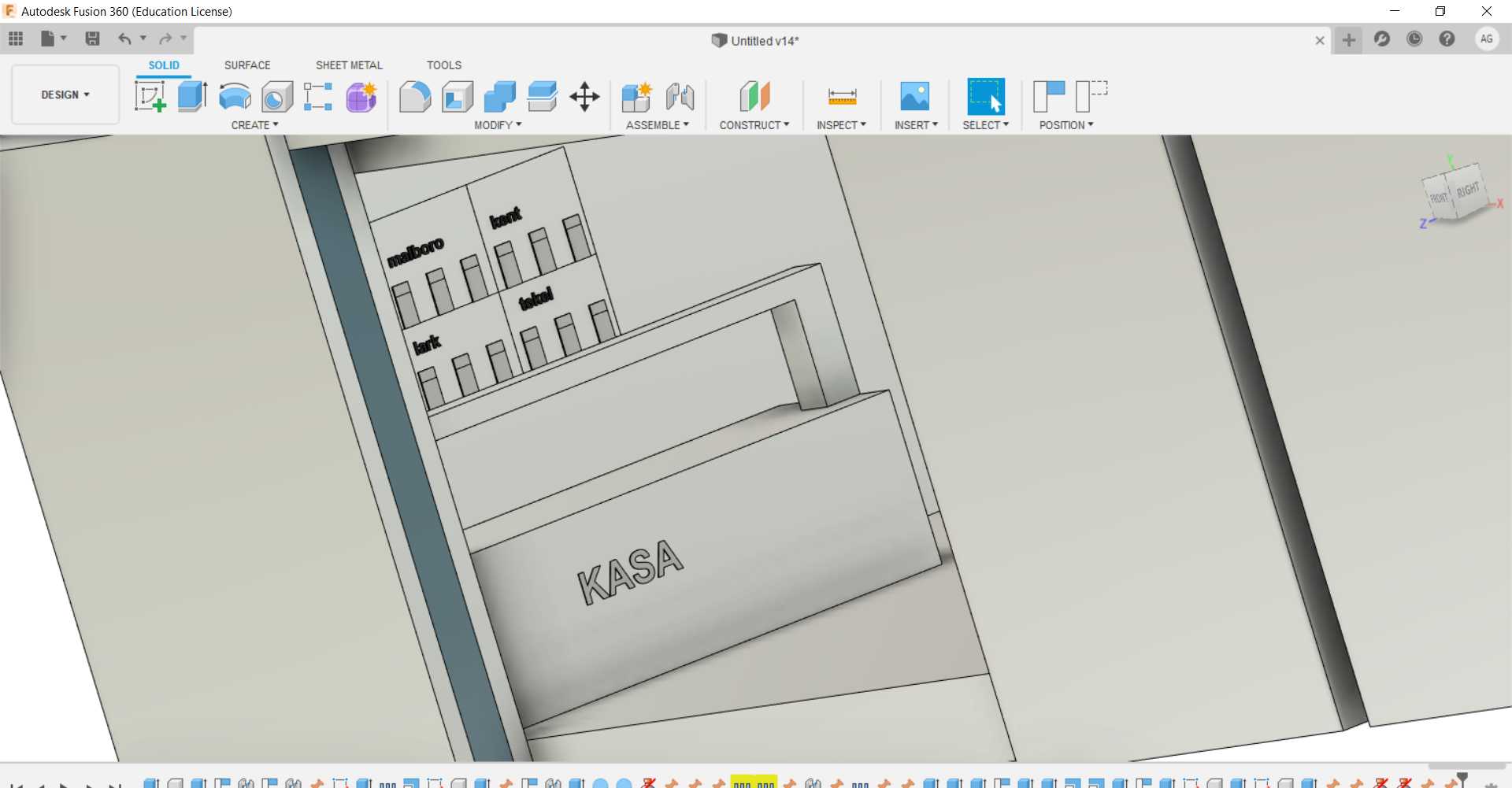1512x788 pixels.
Task: Select the FRONT face on the ViewCube
Action: tap(1440, 198)
